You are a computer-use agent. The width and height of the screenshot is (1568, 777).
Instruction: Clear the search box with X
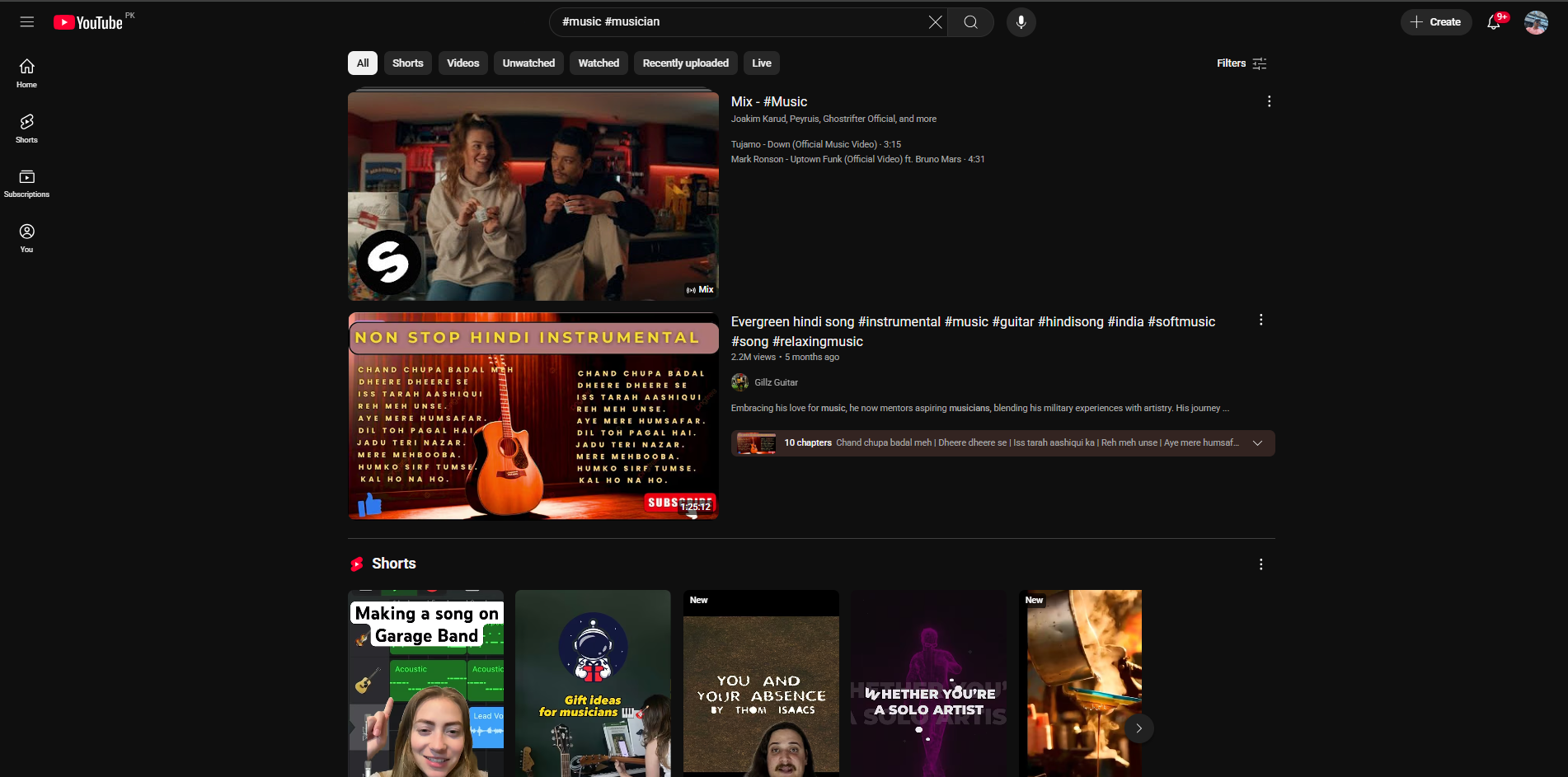point(935,22)
